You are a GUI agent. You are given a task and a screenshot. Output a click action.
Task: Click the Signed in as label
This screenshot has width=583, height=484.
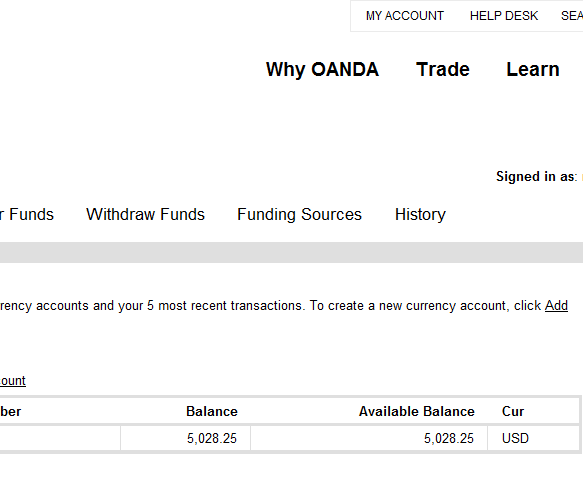tap(537, 176)
